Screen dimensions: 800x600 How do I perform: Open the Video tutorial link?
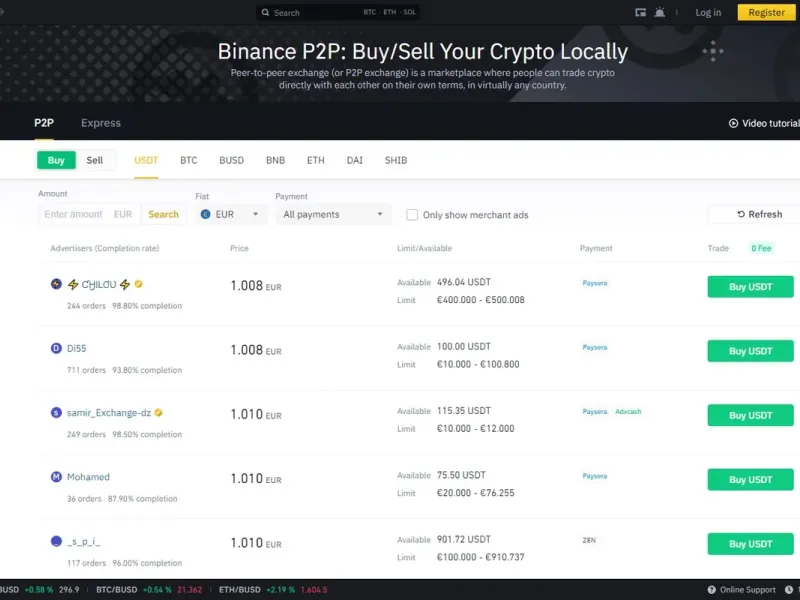tap(764, 123)
